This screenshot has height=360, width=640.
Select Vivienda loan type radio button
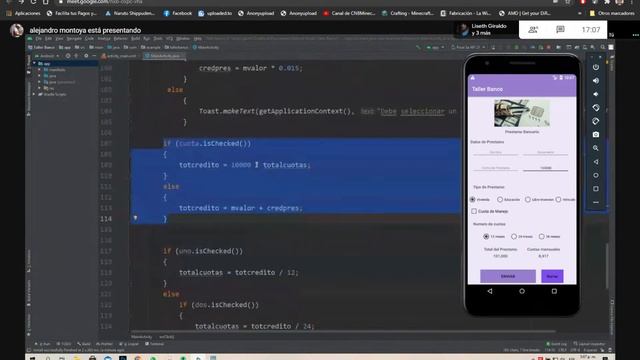coord(473,200)
